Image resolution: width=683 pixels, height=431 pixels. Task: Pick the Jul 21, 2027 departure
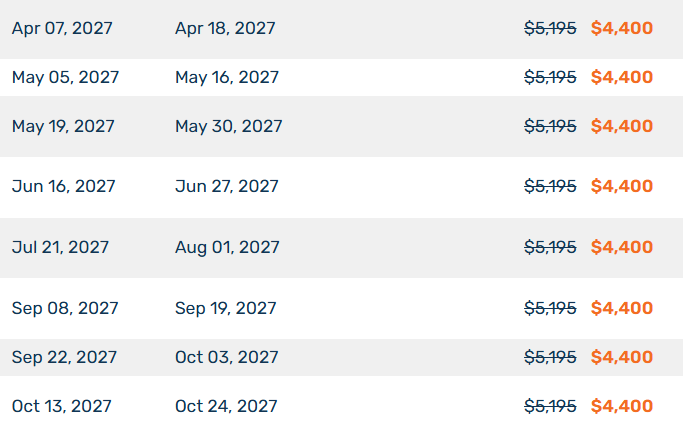tap(60, 248)
